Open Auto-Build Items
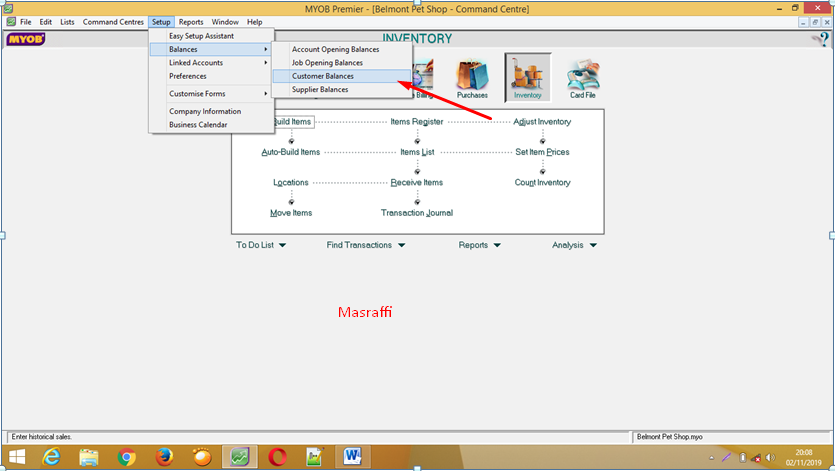 tap(291, 152)
